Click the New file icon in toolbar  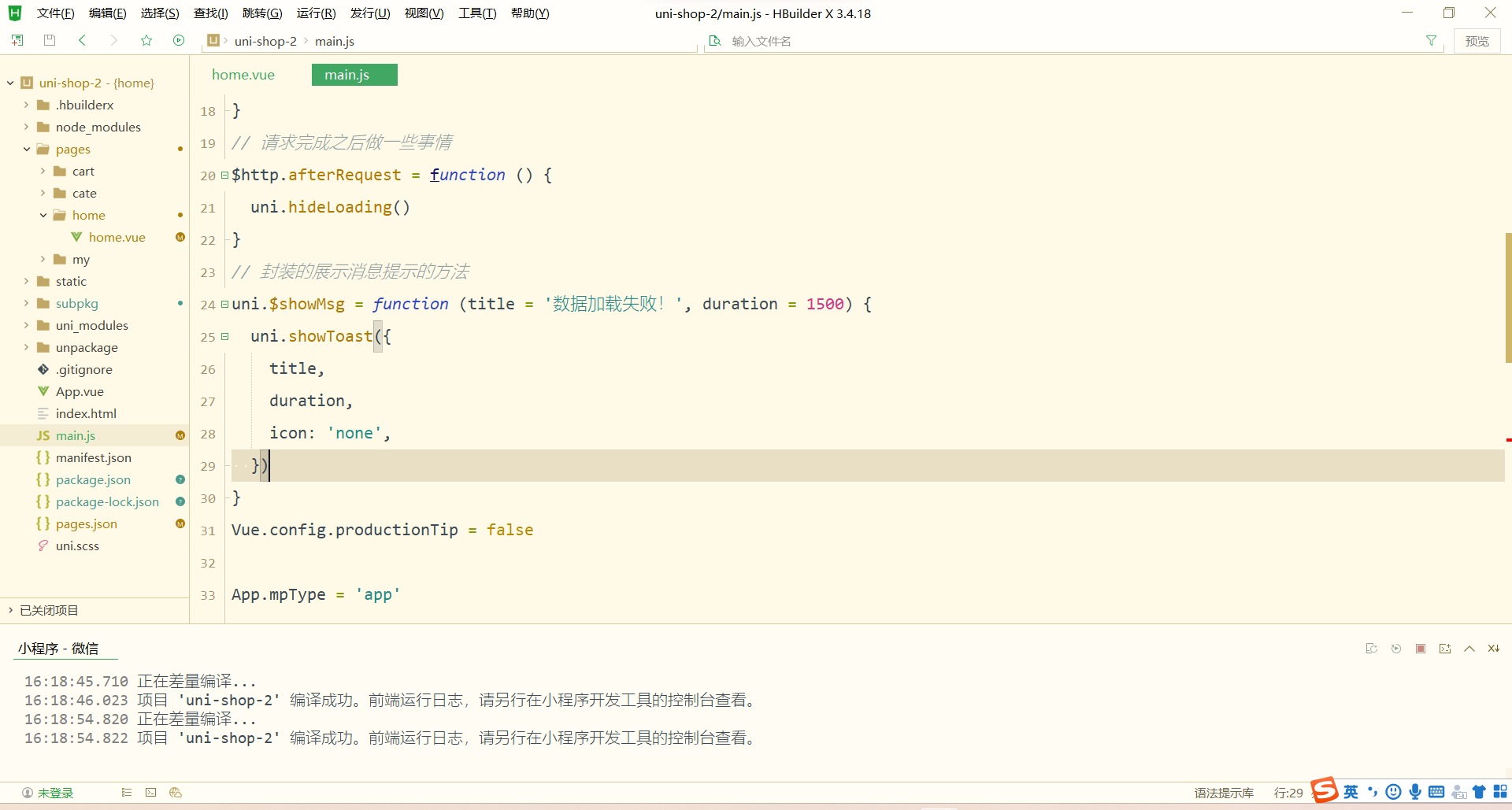click(x=17, y=40)
